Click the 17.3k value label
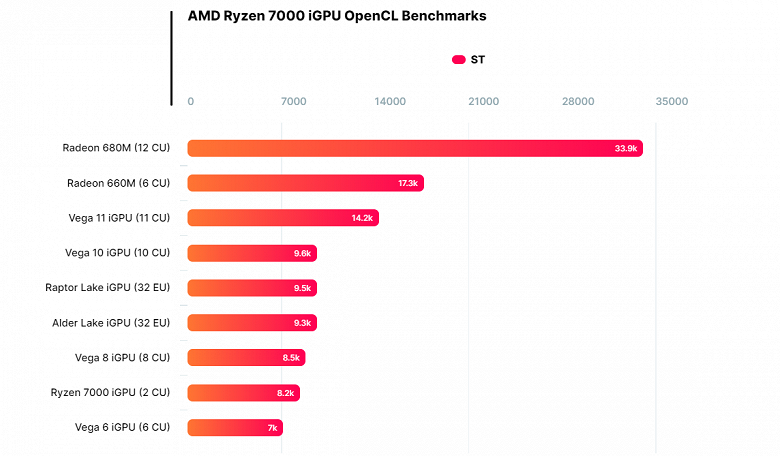 [407, 183]
